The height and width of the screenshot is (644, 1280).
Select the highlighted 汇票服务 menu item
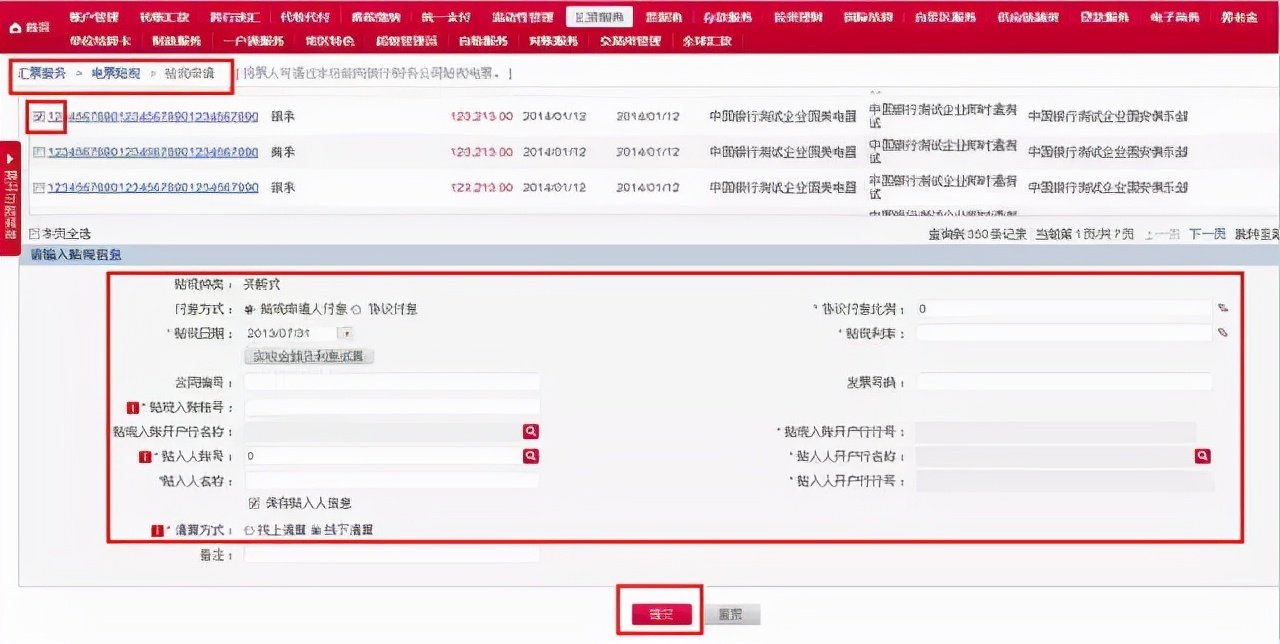pos(601,16)
